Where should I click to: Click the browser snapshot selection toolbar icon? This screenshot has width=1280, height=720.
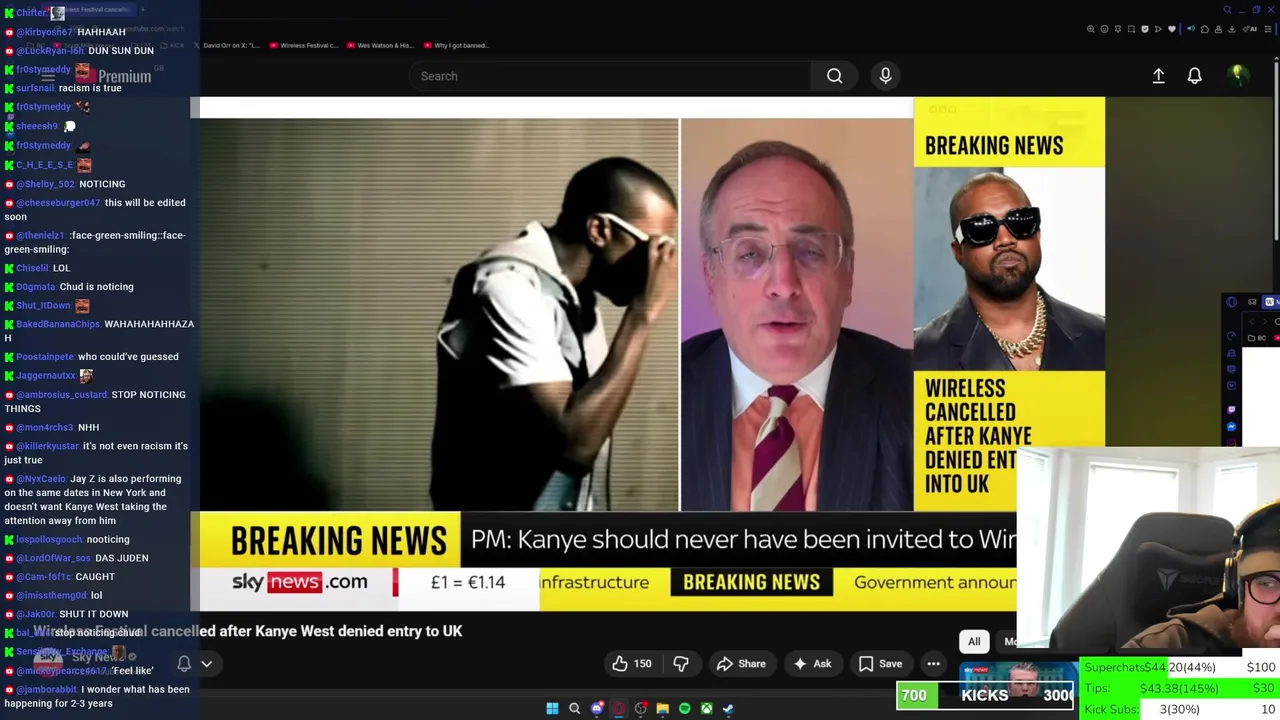click(1131, 29)
